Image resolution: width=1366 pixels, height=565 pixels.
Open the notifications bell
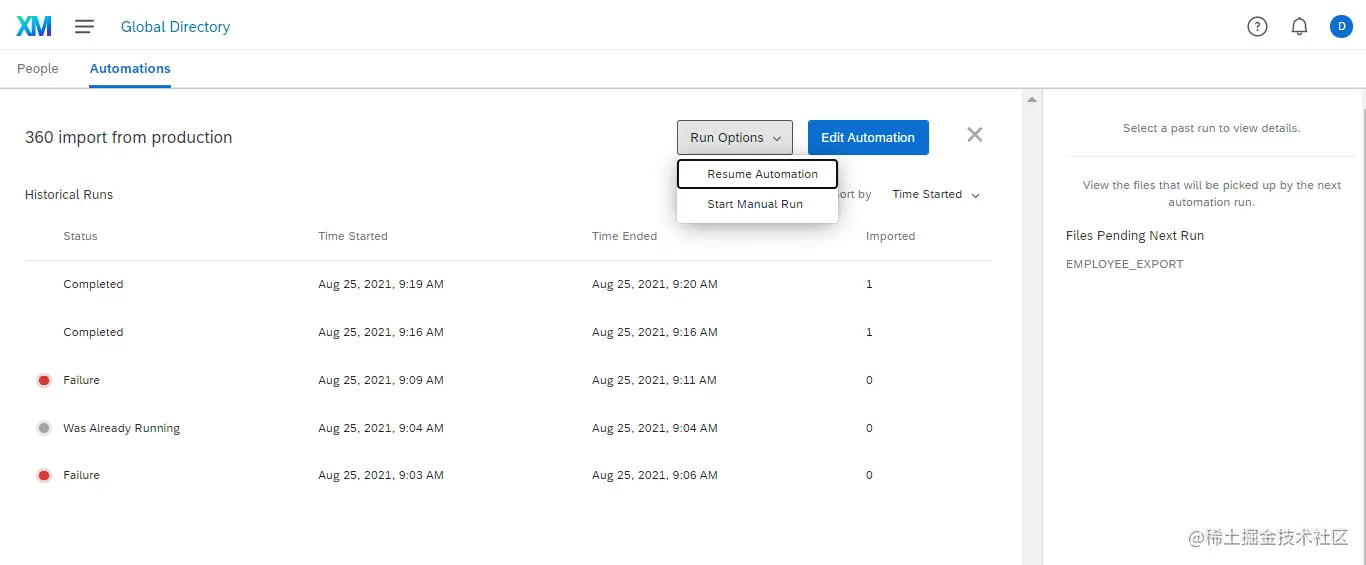click(1299, 27)
